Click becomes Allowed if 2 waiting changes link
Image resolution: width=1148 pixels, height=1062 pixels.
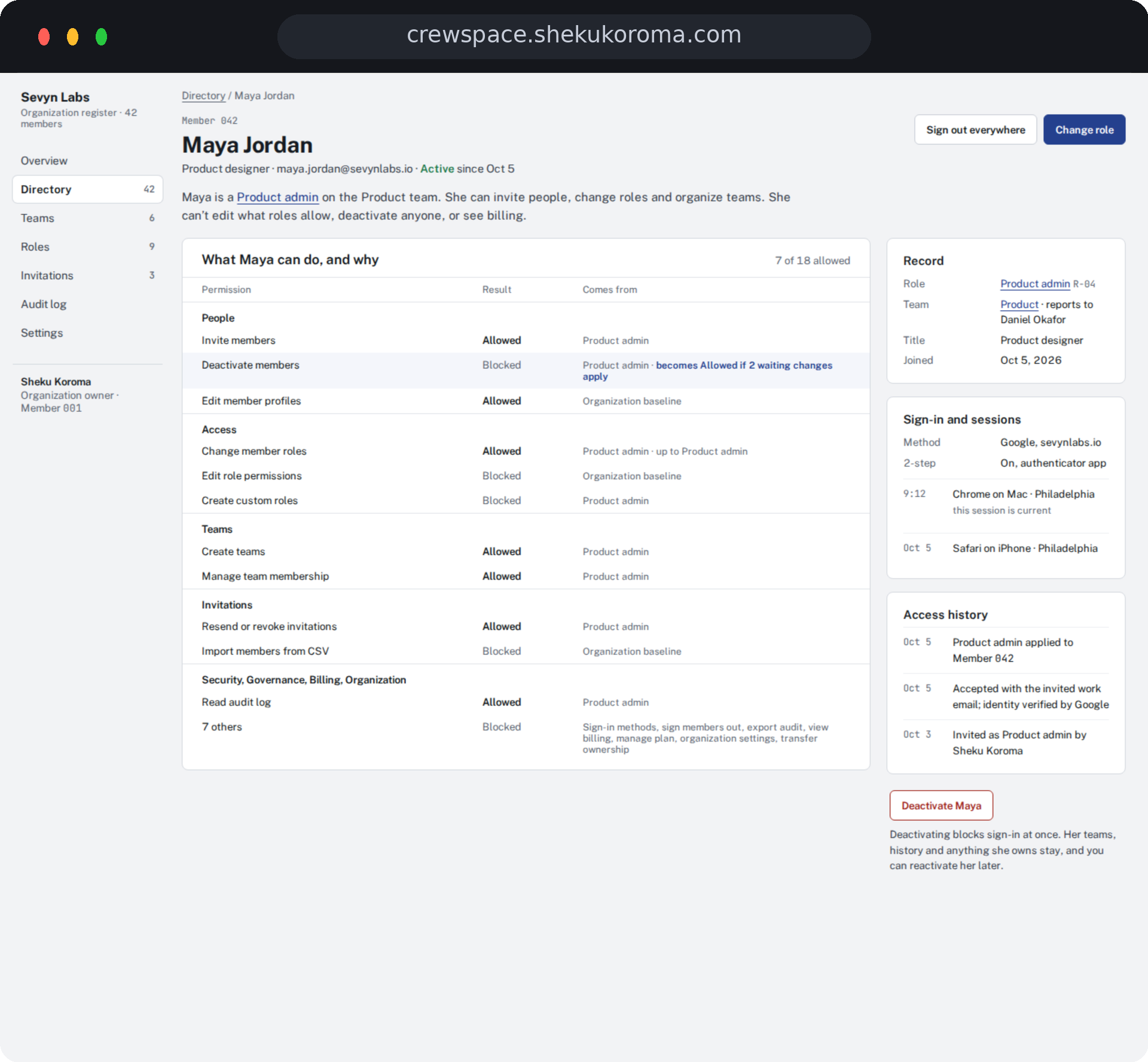point(707,371)
